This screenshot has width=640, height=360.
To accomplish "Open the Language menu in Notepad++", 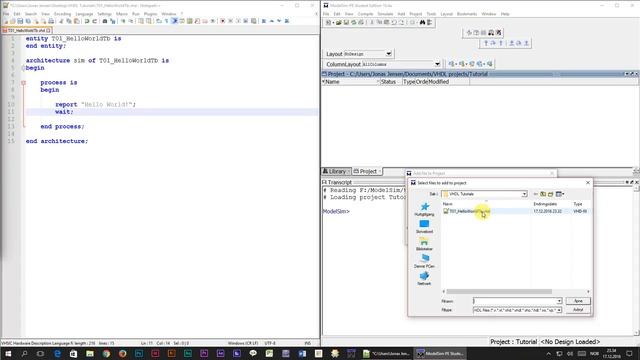I will click(x=84, y=14).
